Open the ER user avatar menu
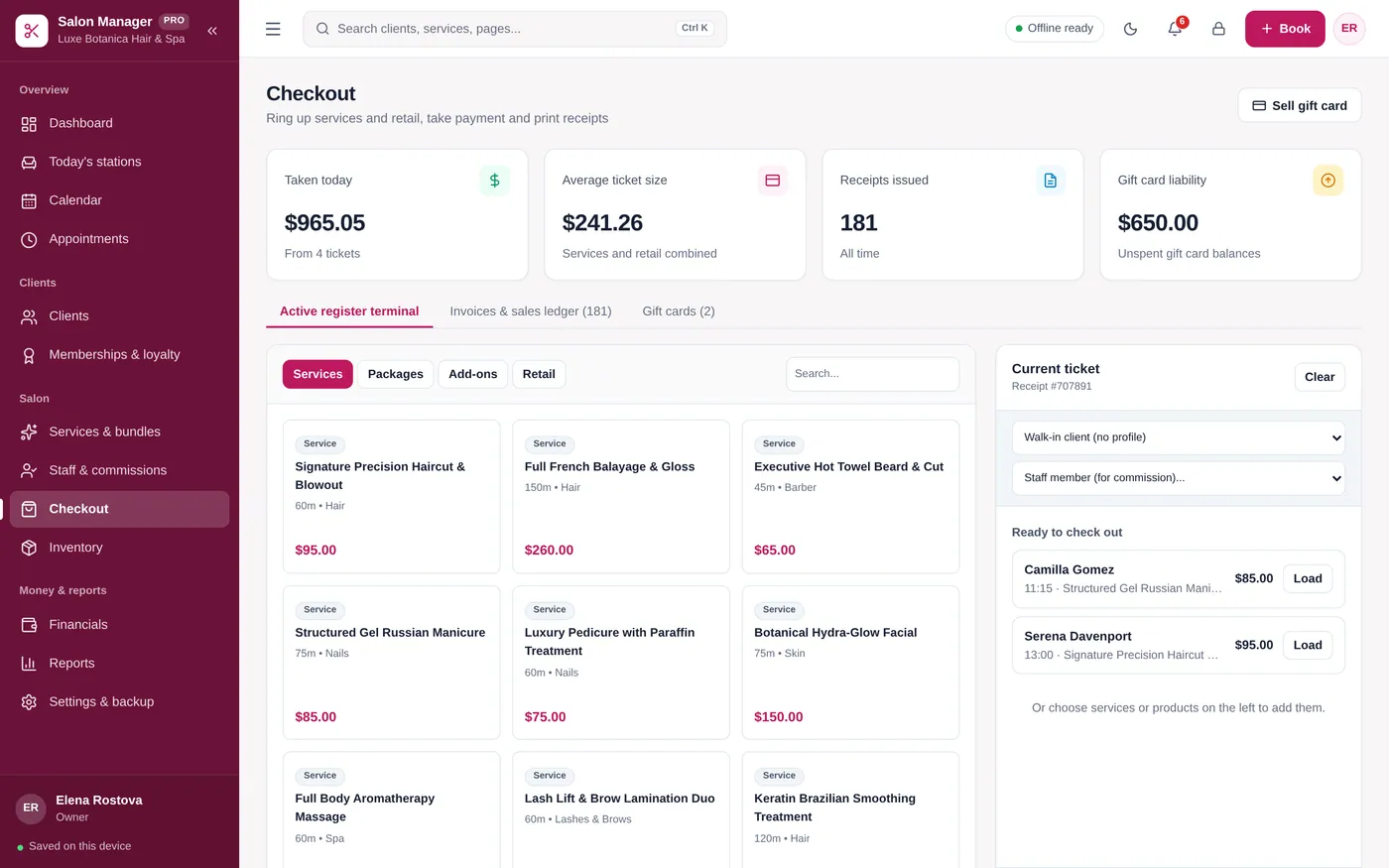Image resolution: width=1389 pixels, height=868 pixels. [1349, 29]
